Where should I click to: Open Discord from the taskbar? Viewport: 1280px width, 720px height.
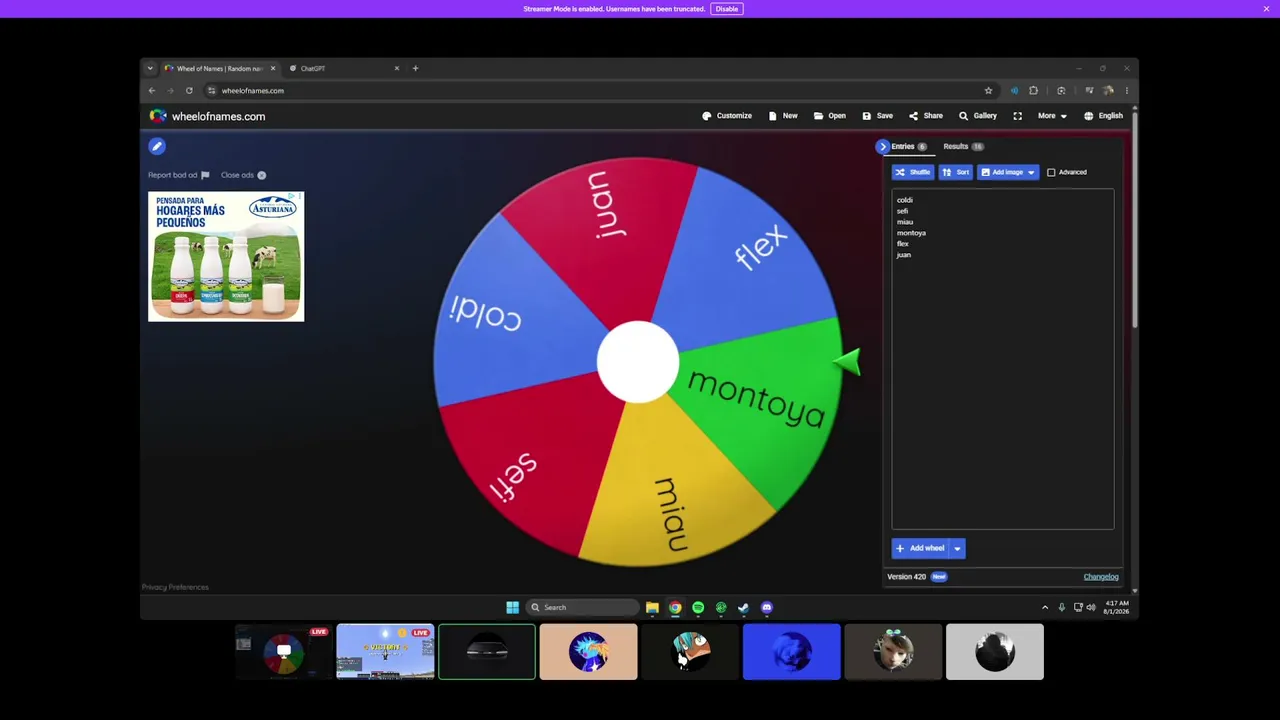pyautogui.click(x=766, y=607)
